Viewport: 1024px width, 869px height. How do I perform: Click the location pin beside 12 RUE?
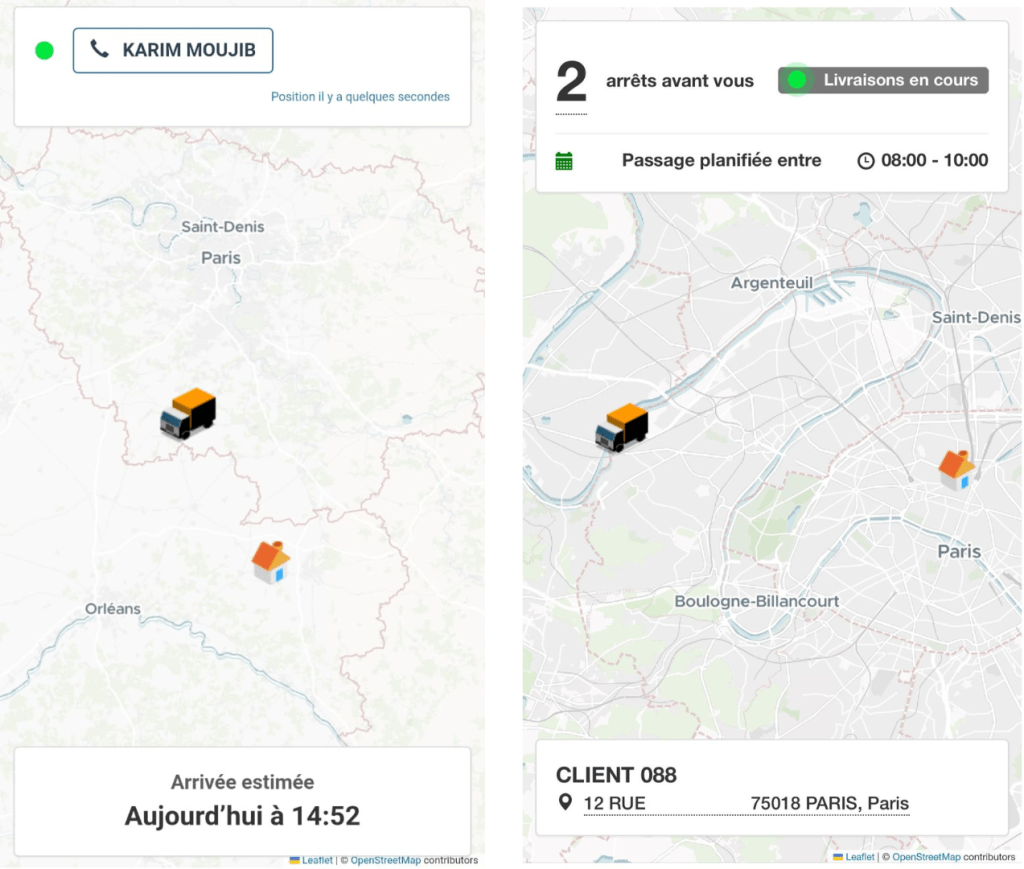tap(565, 803)
